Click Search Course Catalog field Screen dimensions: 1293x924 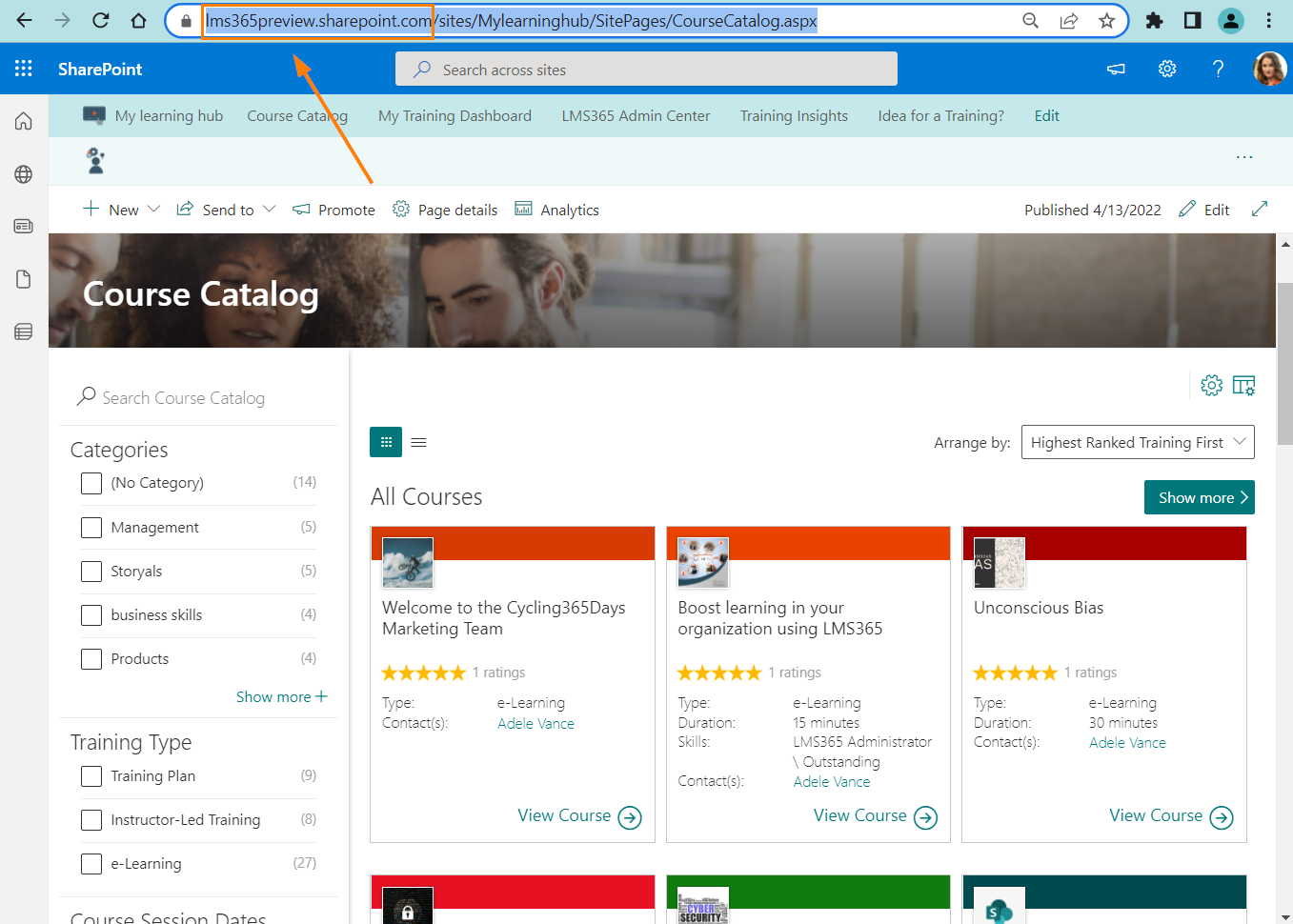click(x=200, y=397)
